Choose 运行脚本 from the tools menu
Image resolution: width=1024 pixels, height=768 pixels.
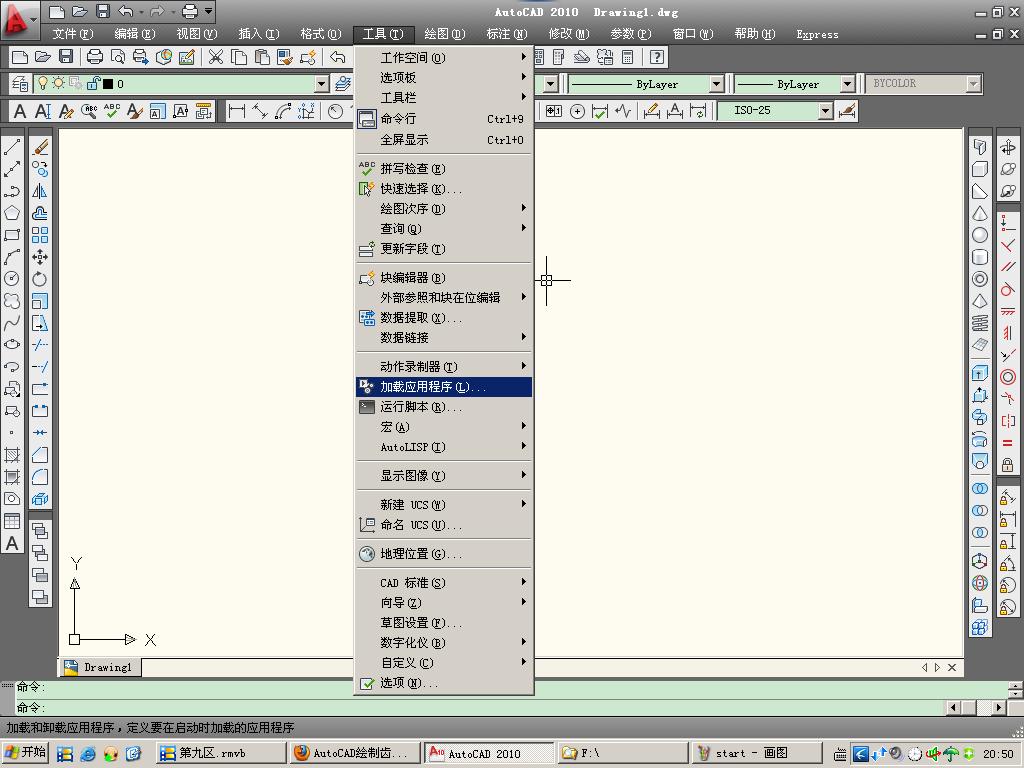pos(445,407)
